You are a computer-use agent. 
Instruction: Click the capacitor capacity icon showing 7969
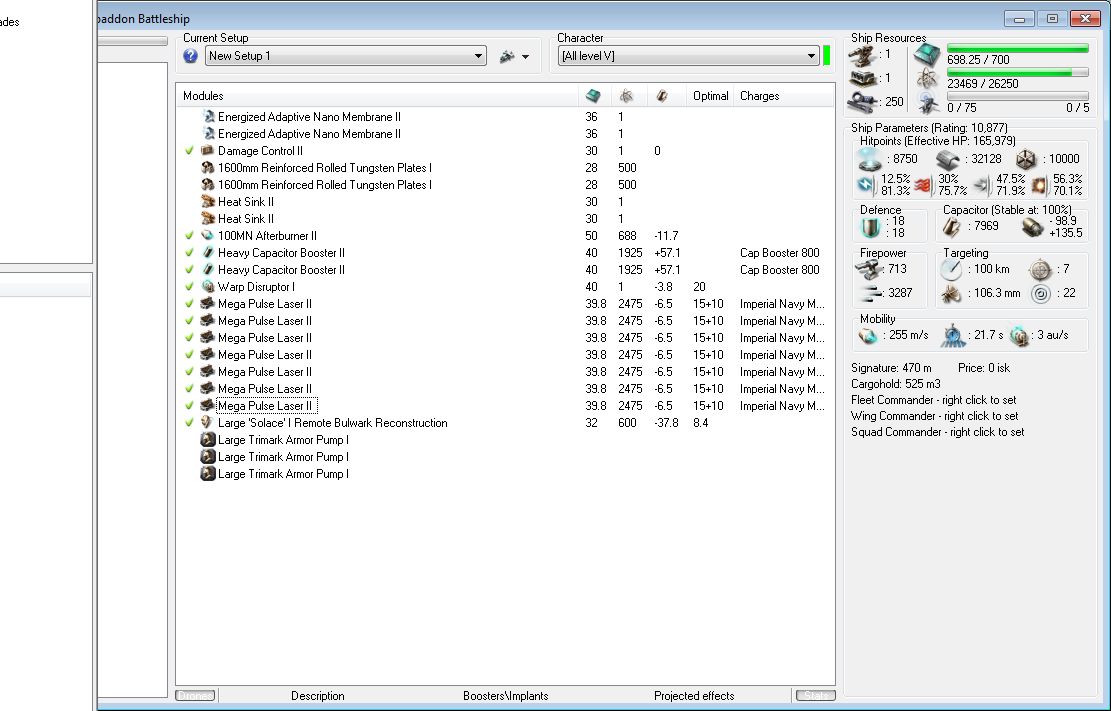coord(952,227)
